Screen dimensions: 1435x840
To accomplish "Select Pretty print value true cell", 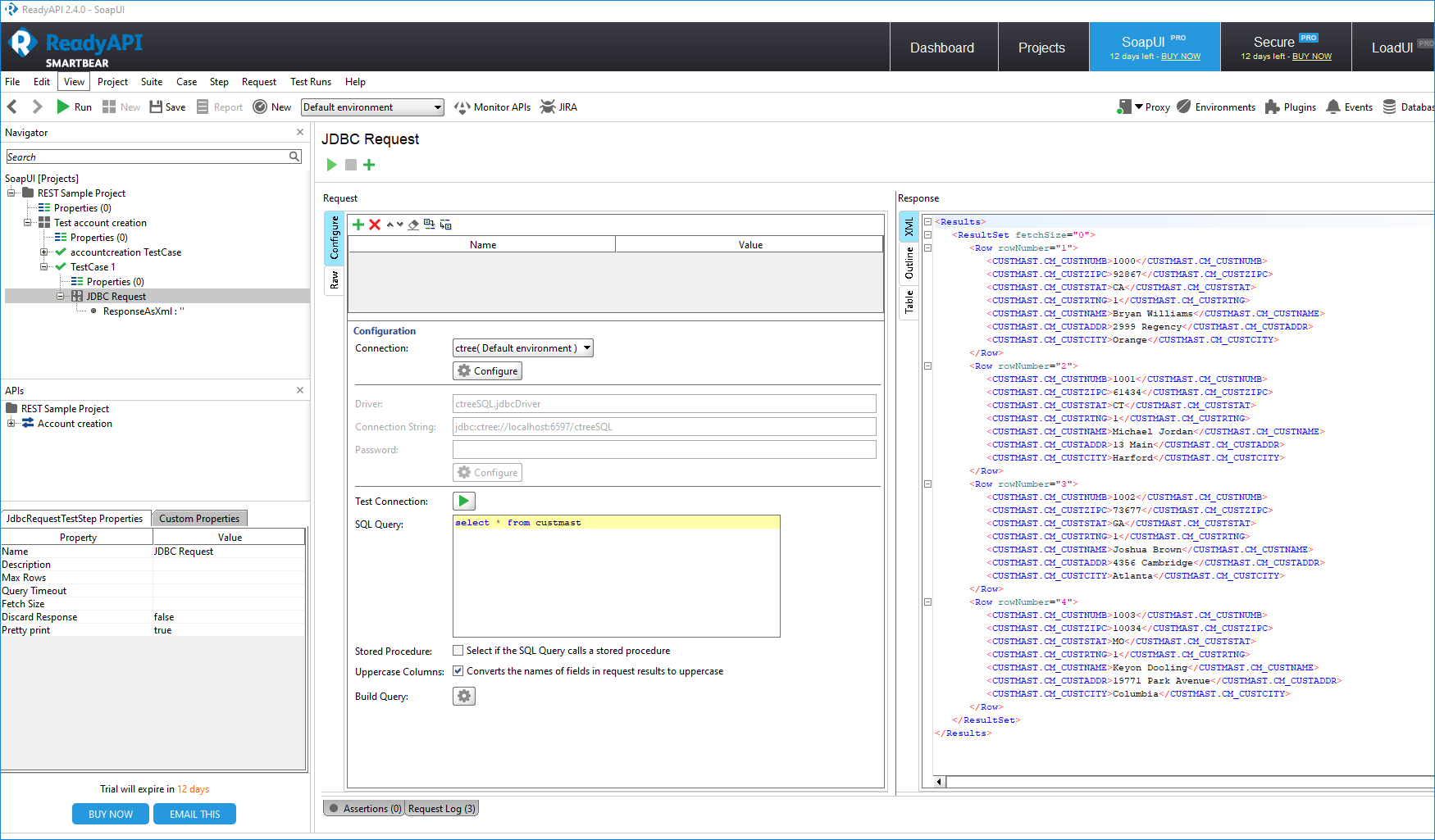I will click(229, 630).
